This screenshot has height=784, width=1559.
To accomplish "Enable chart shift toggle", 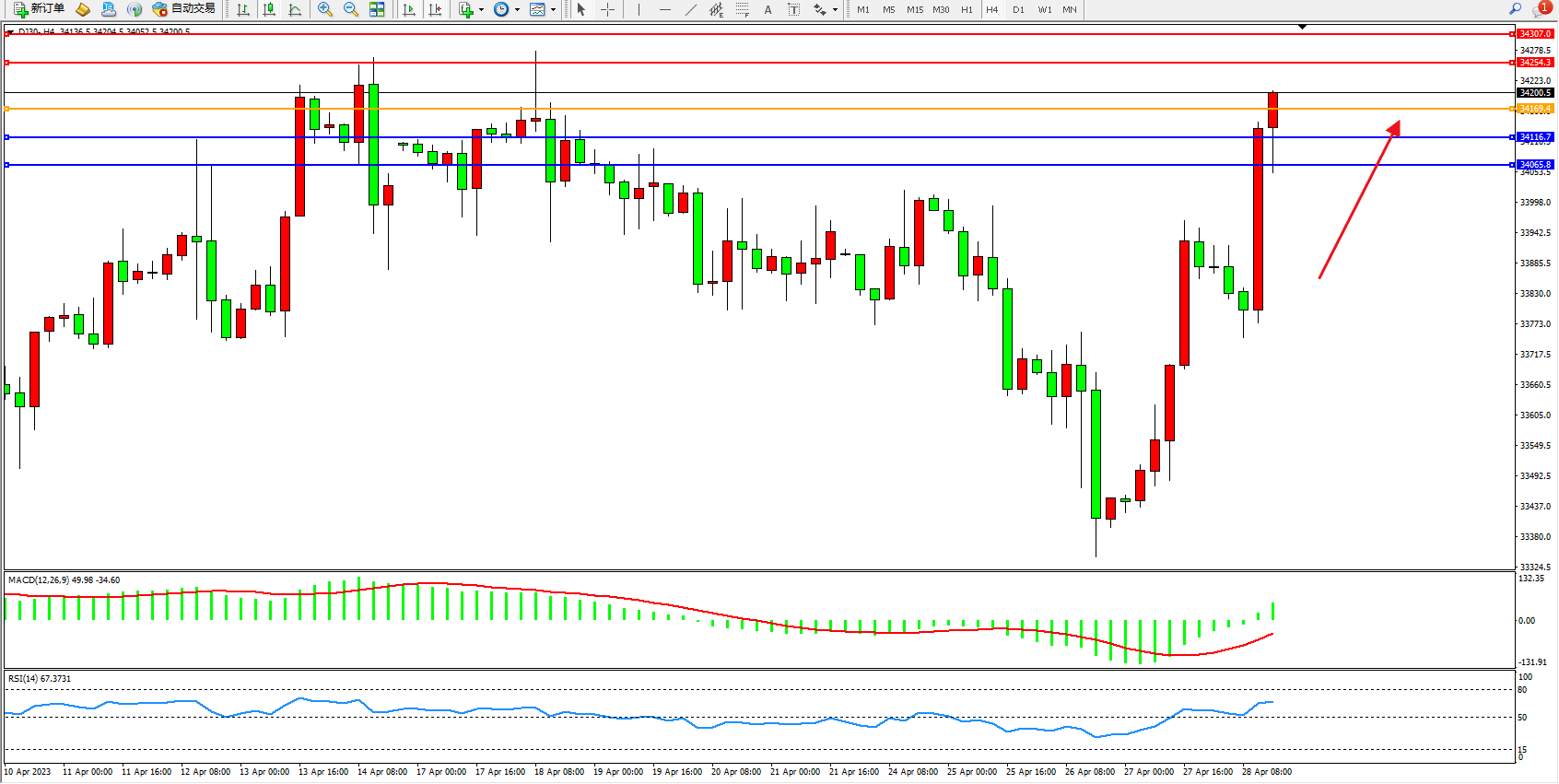I will 435,9.
